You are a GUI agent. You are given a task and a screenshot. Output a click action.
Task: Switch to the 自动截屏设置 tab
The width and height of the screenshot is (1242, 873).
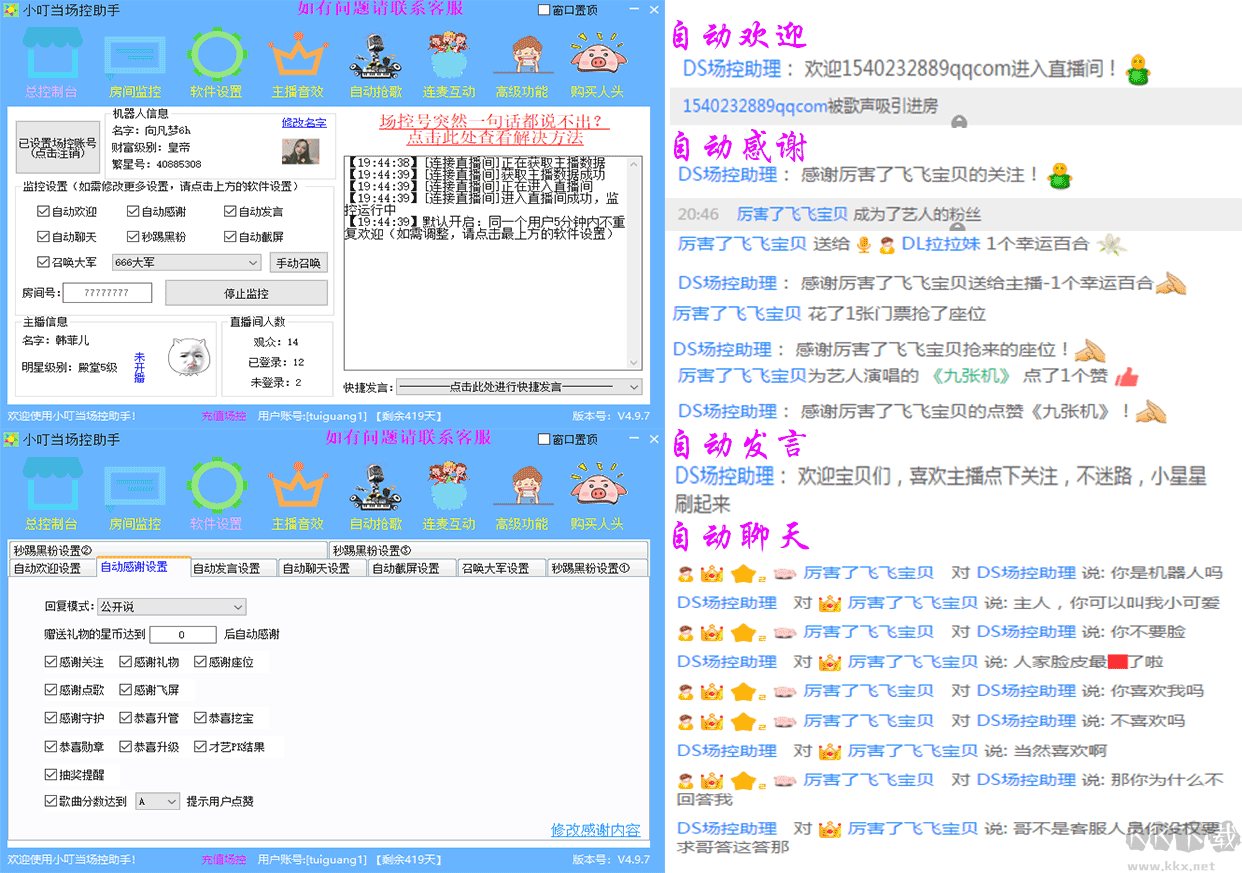click(412, 568)
